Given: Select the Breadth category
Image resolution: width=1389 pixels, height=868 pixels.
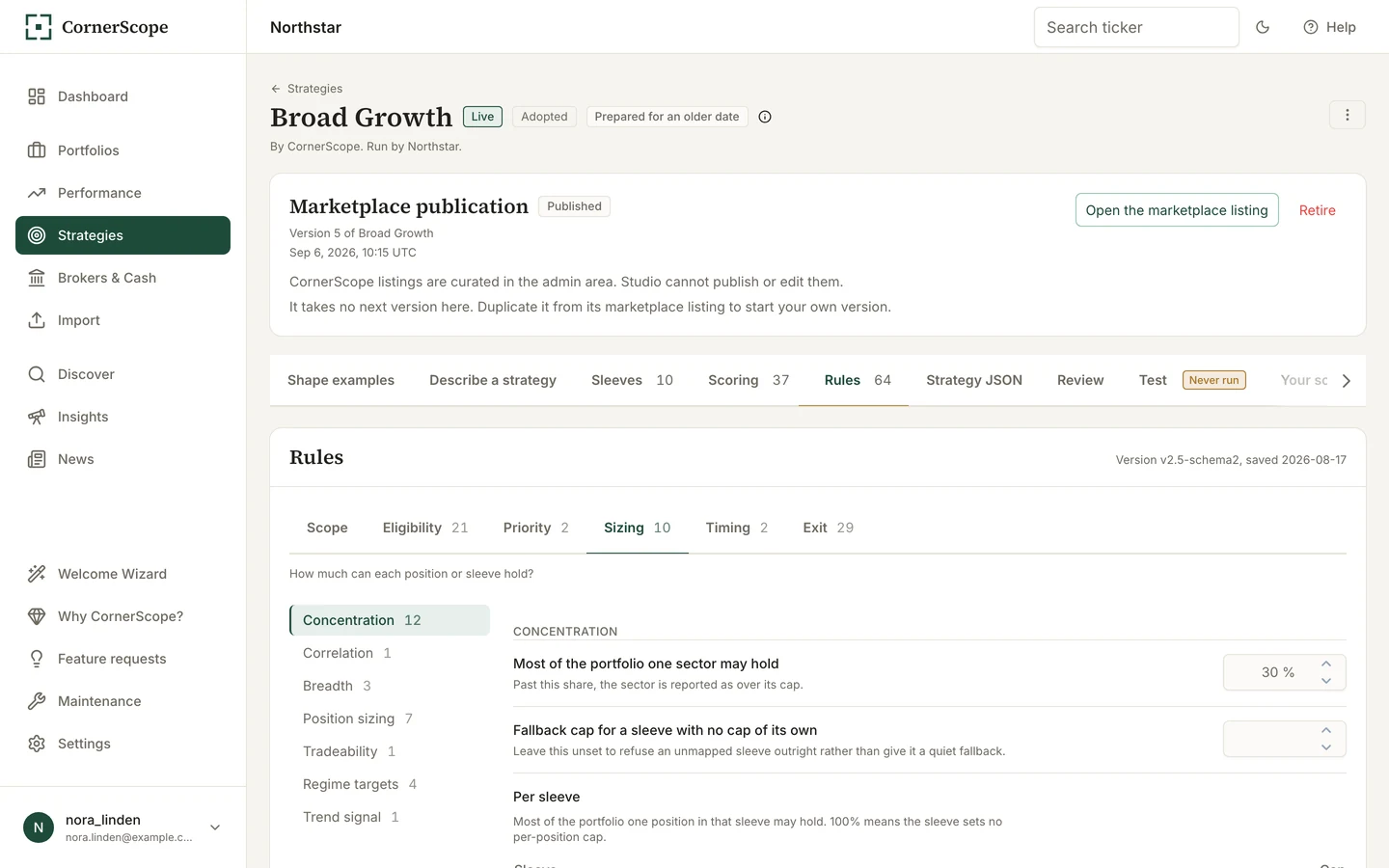Looking at the screenshot, I should 390,686.
